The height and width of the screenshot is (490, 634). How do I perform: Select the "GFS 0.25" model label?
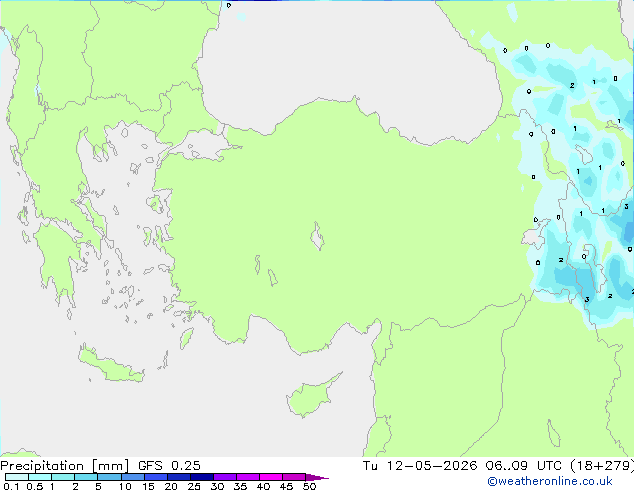(x=169, y=466)
